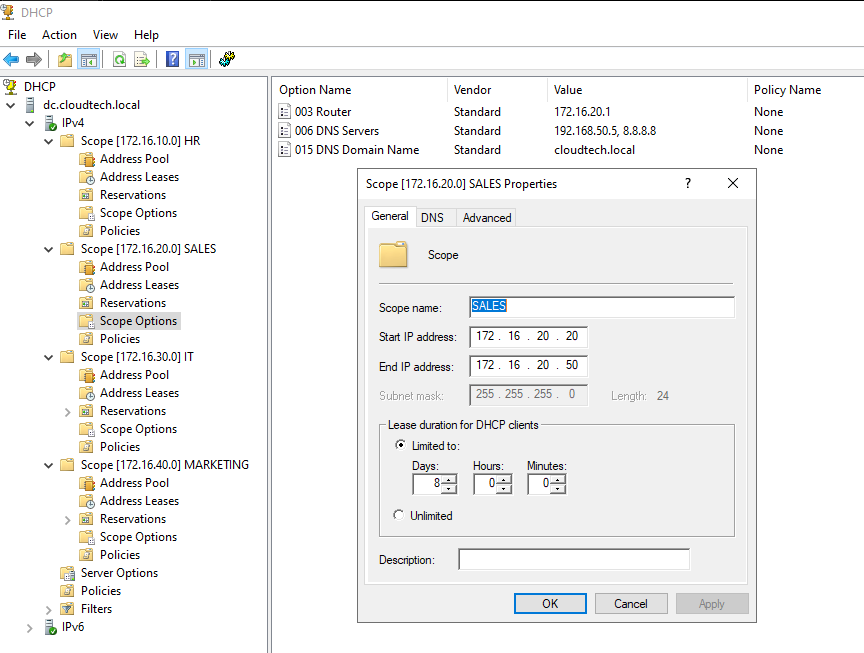Click the 003 Router option icon

285,112
